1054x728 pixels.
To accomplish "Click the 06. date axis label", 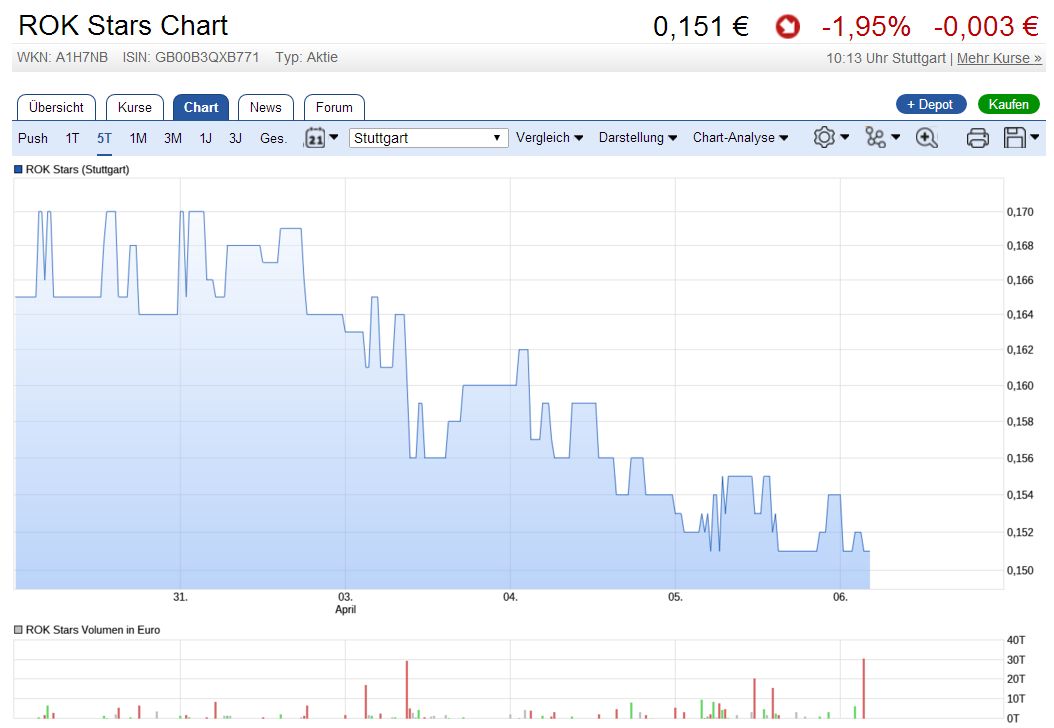I will (x=840, y=597).
